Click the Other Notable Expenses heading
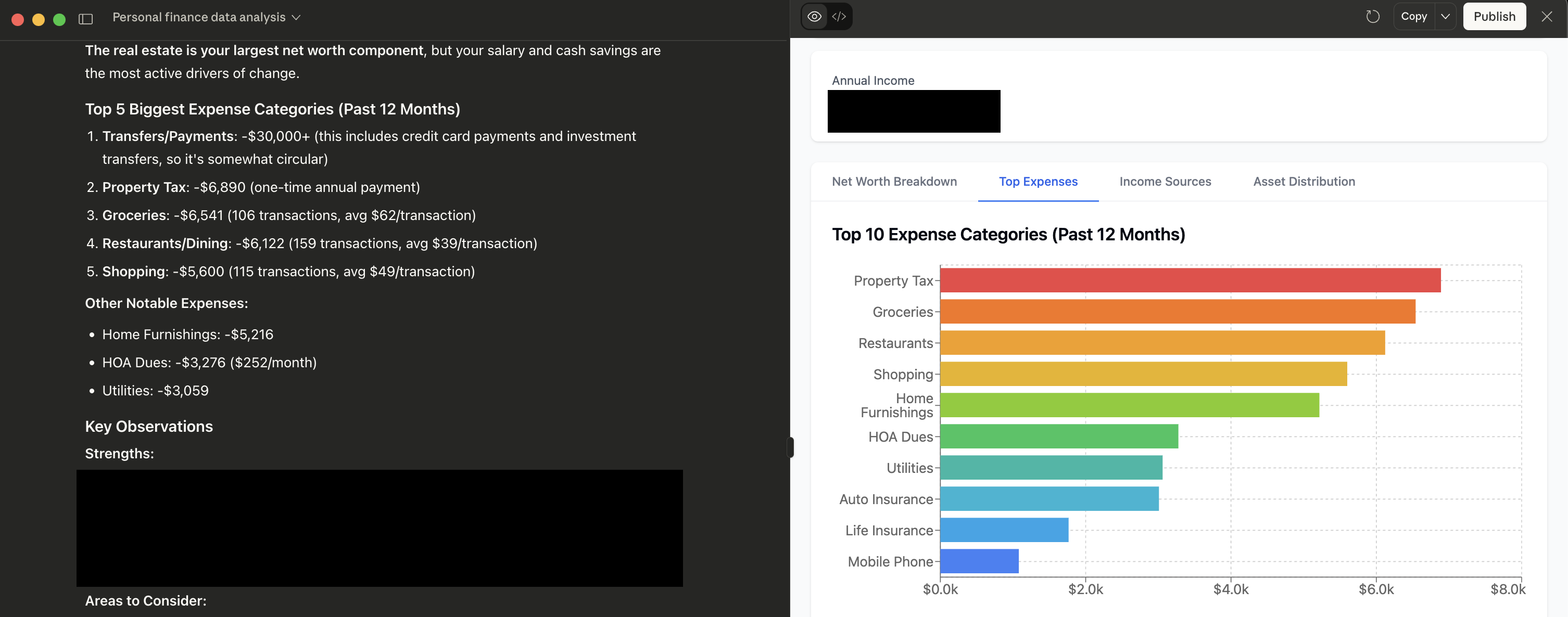 [x=166, y=303]
